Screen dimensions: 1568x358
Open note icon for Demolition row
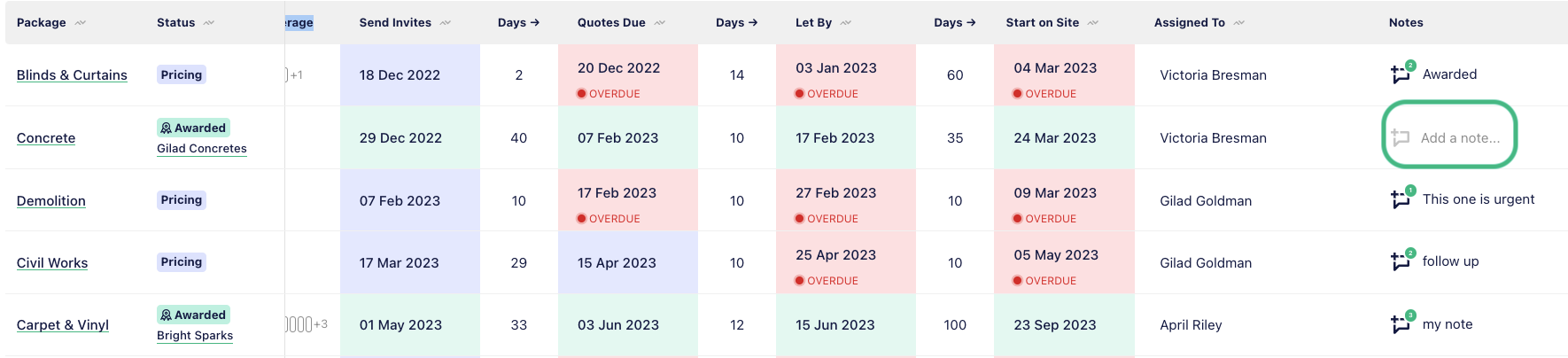click(1401, 199)
